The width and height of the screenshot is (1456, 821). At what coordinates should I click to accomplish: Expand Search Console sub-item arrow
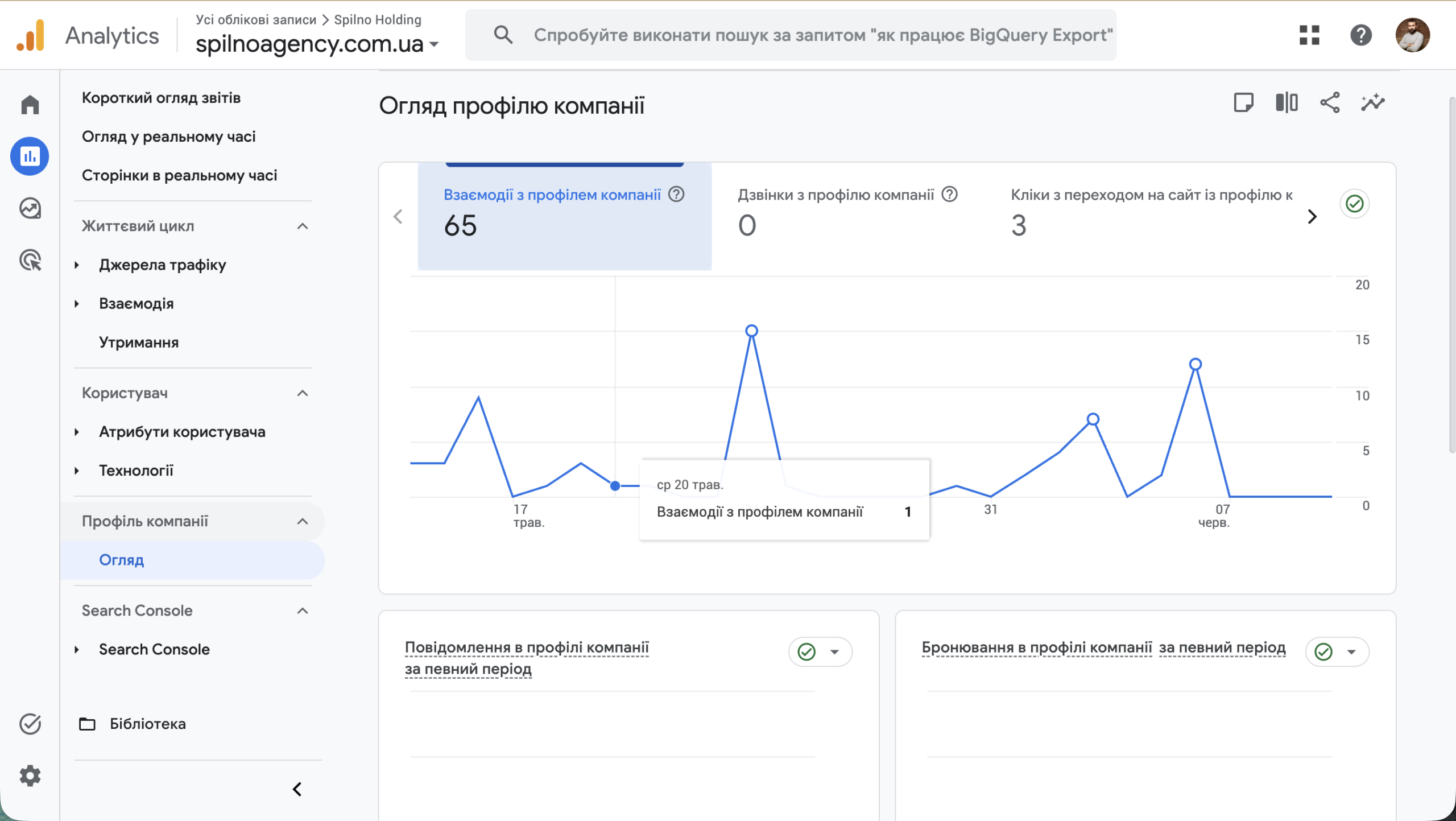coord(77,649)
